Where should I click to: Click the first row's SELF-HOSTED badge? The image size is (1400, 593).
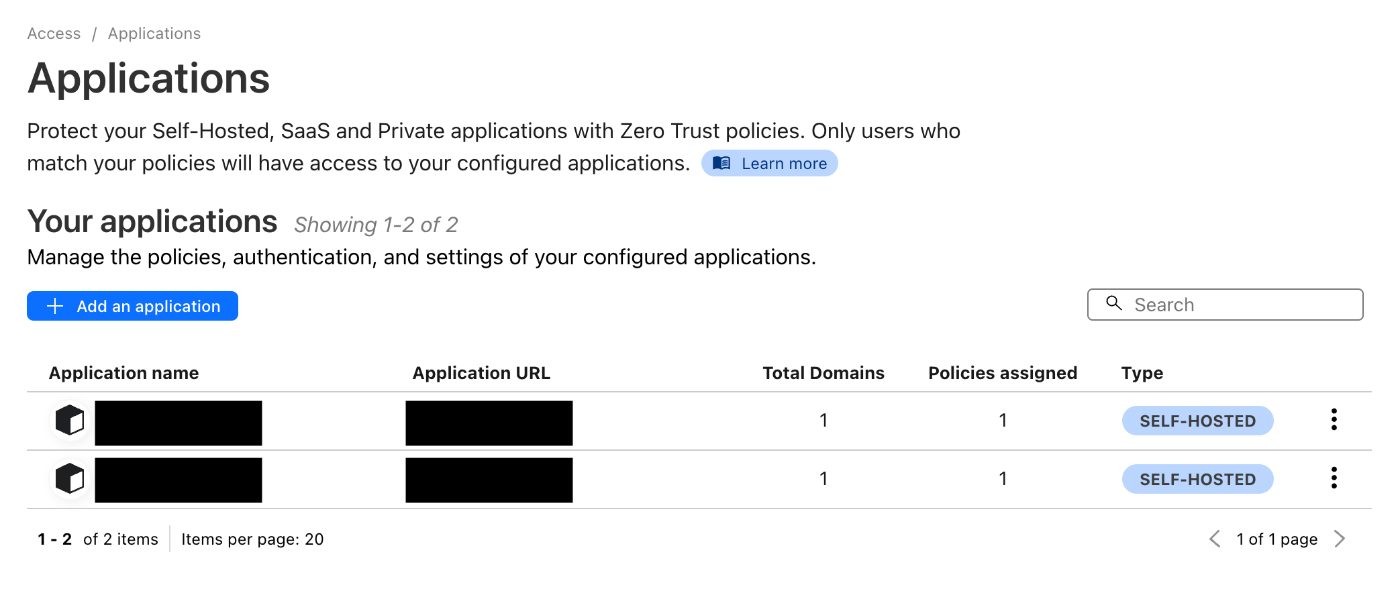click(1197, 421)
